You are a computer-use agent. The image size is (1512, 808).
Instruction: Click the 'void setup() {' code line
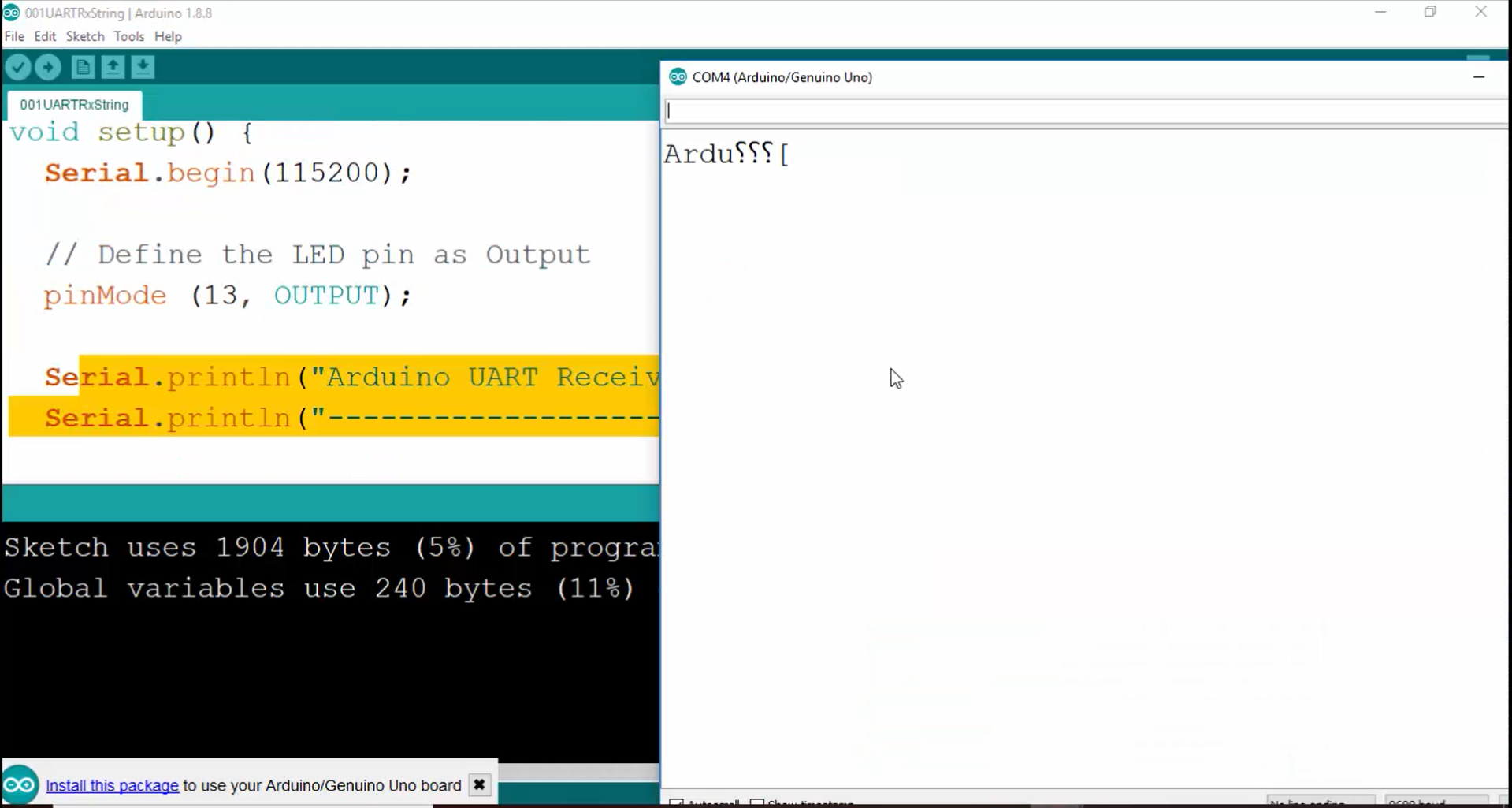(132, 132)
